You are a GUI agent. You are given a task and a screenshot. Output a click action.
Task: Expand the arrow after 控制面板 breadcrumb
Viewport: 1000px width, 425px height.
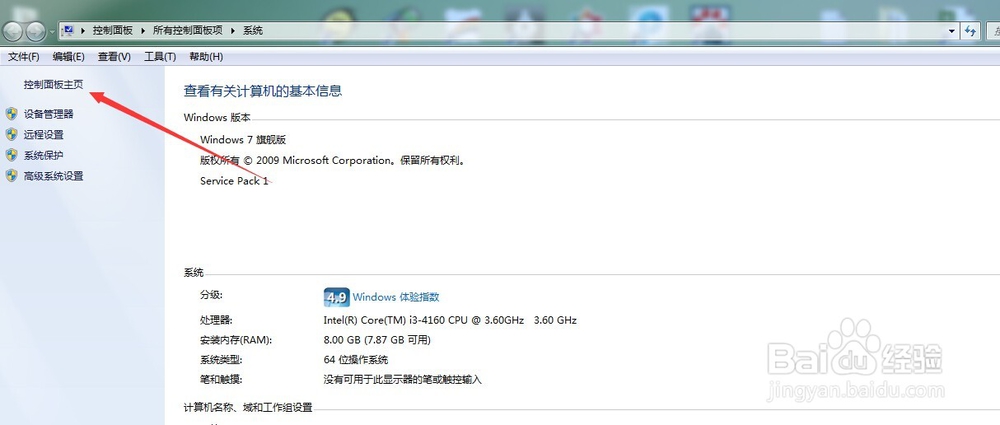point(143,31)
